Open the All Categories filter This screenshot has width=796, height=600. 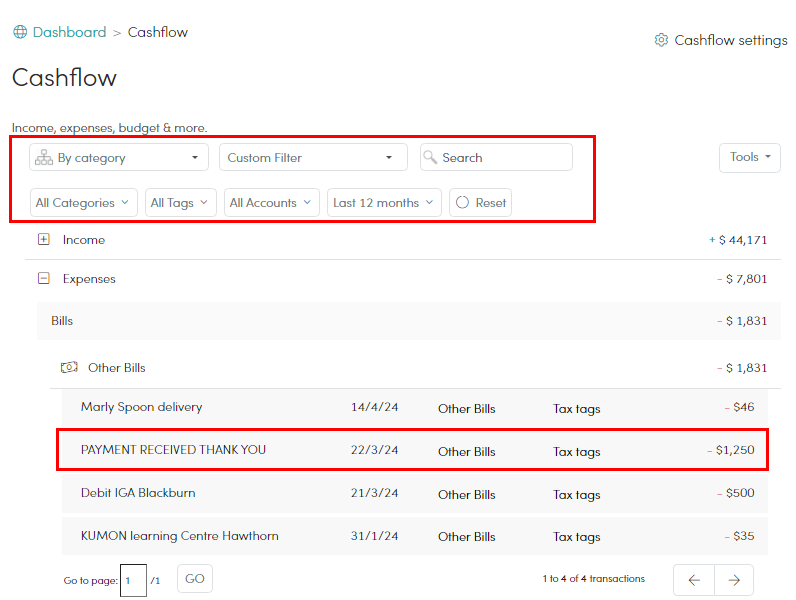pos(84,203)
